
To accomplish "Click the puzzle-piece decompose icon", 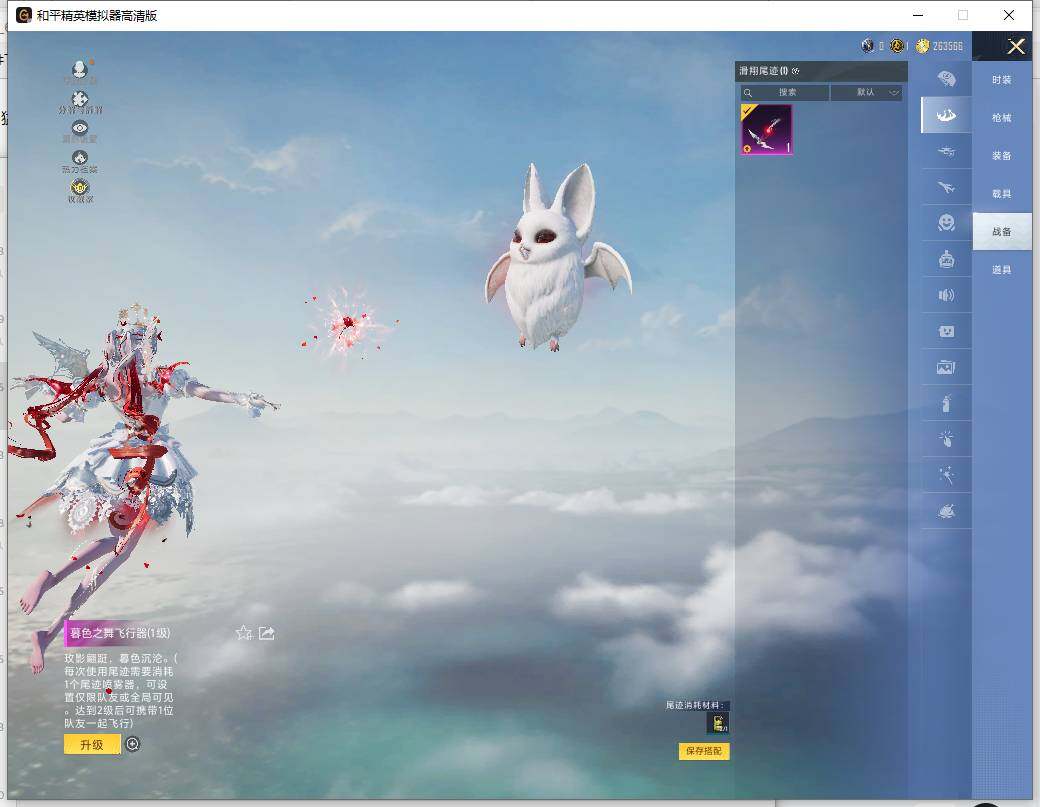I will click(x=80, y=99).
